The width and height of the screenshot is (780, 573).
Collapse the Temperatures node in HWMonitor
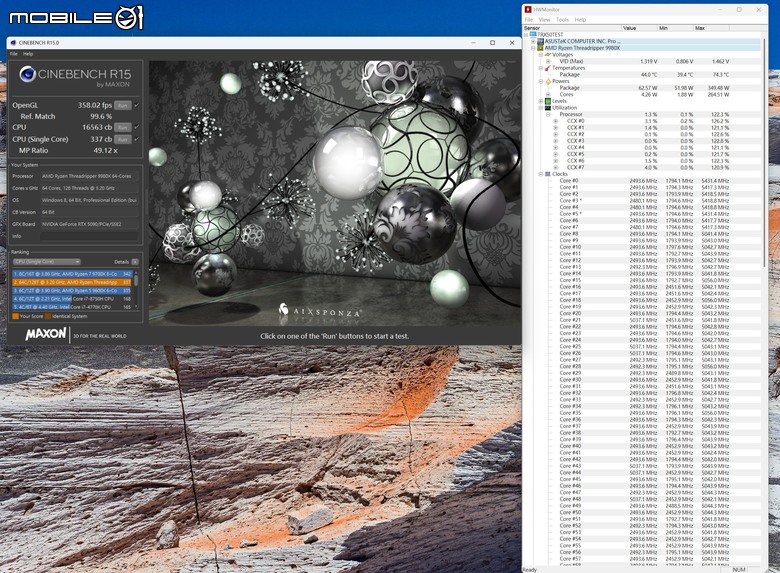(541, 68)
